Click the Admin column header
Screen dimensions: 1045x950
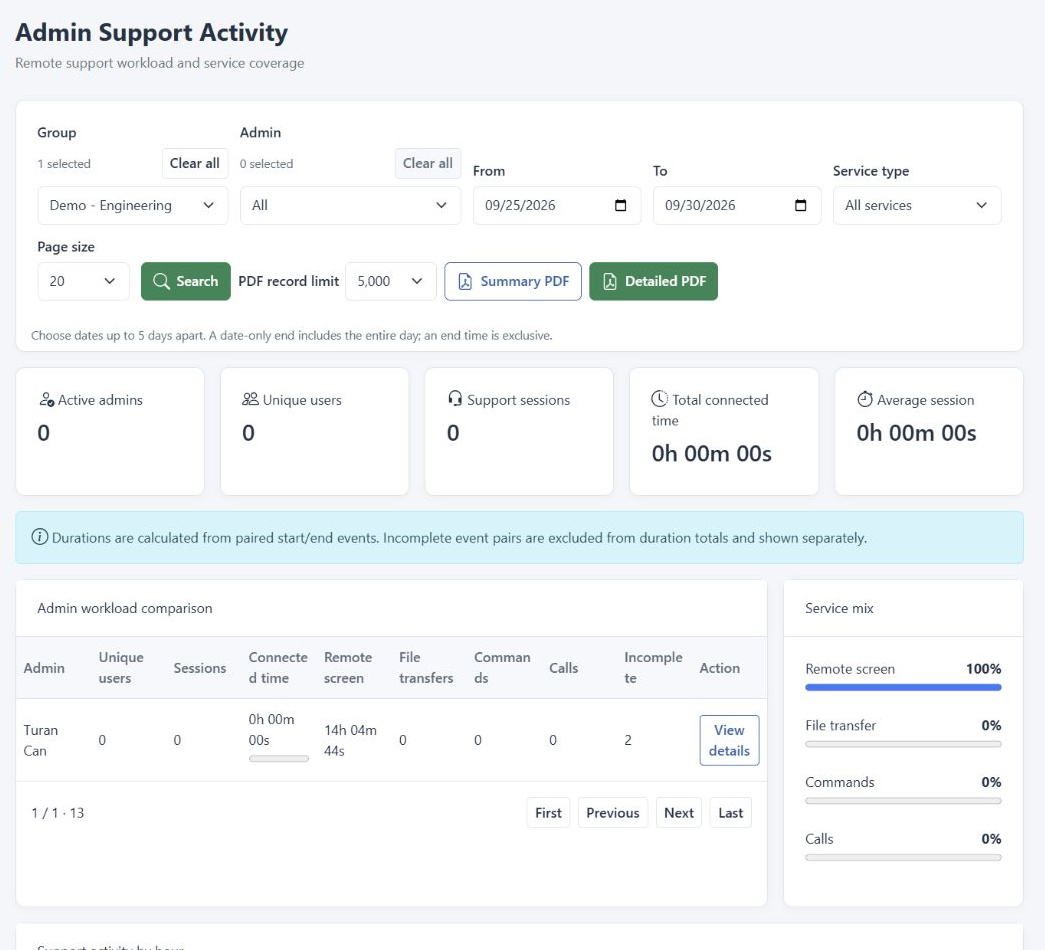click(x=44, y=668)
